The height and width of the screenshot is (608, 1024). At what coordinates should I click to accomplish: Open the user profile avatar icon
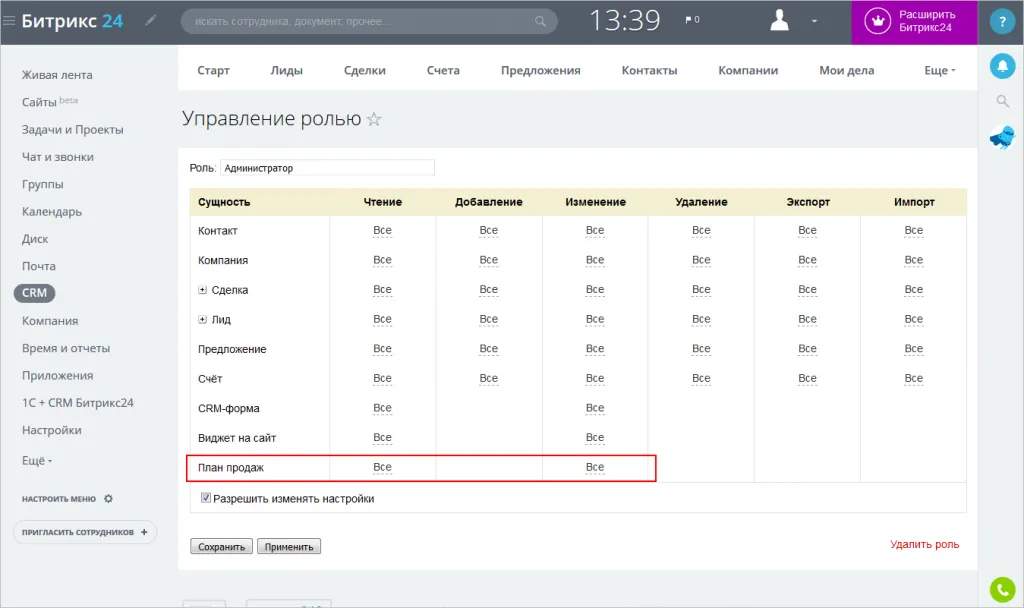781,21
